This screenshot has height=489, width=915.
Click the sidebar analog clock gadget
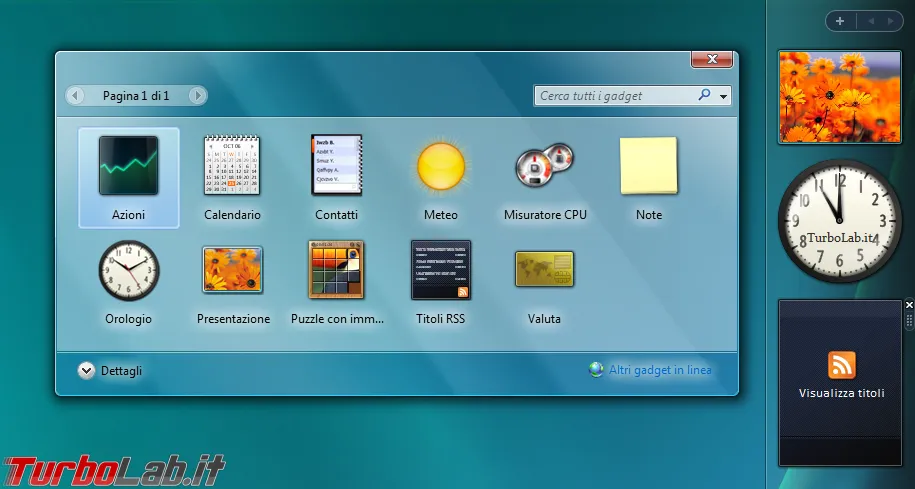840,221
